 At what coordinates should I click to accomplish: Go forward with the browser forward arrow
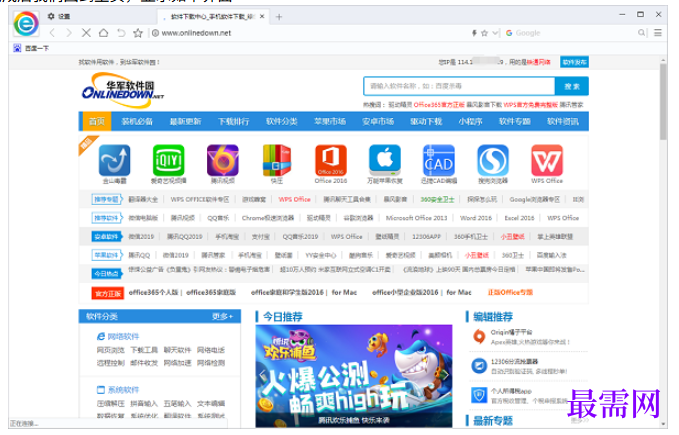[x=68, y=33]
